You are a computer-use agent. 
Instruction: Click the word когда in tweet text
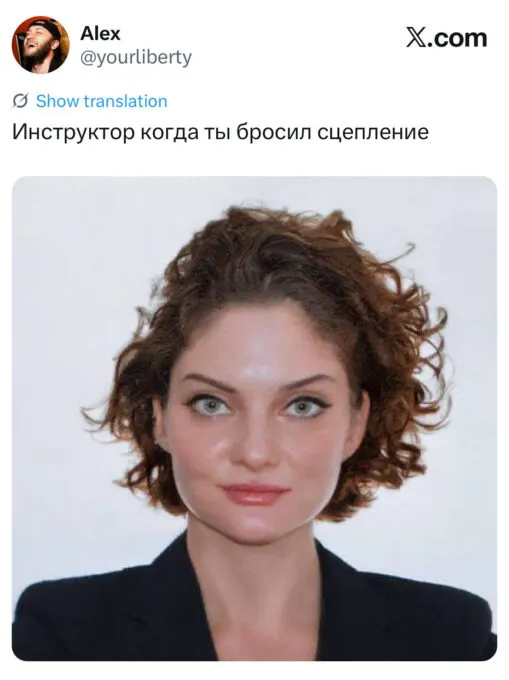[170, 132]
